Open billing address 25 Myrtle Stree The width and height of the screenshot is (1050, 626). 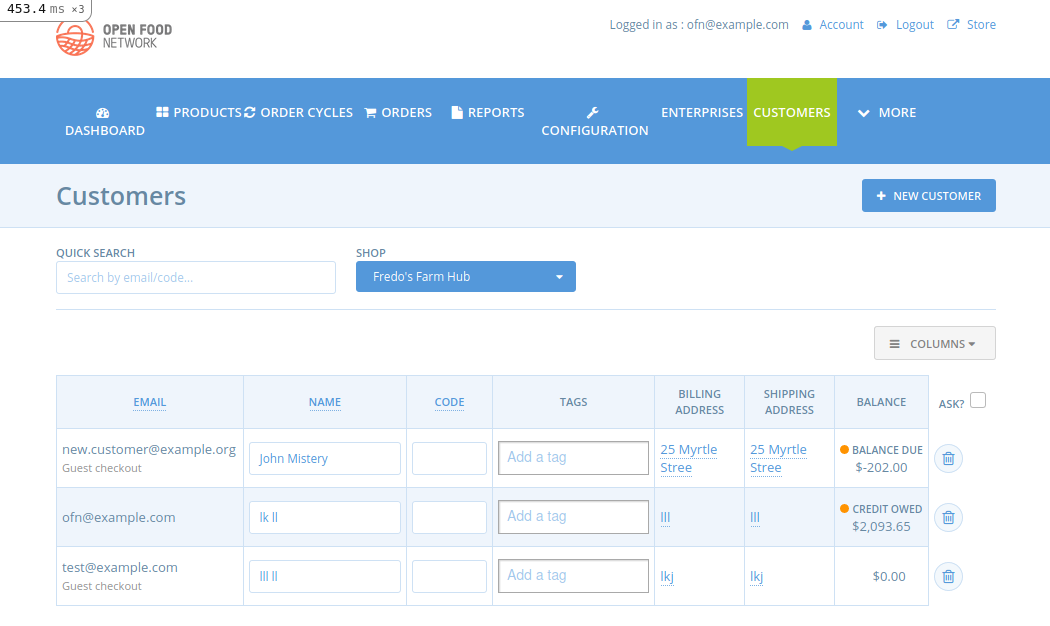click(x=688, y=459)
